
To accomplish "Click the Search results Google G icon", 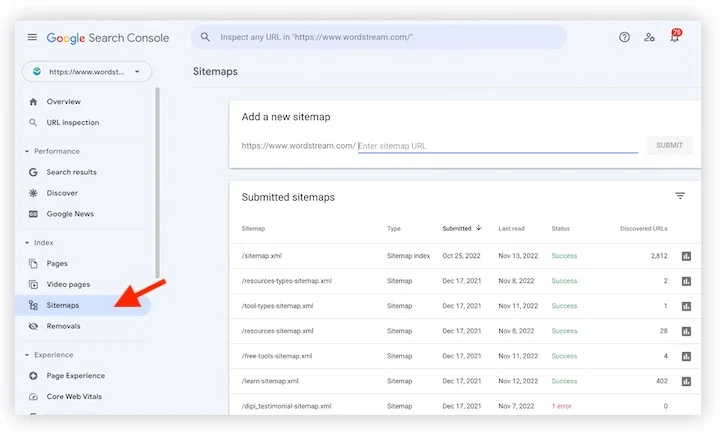I will click(x=33, y=172).
